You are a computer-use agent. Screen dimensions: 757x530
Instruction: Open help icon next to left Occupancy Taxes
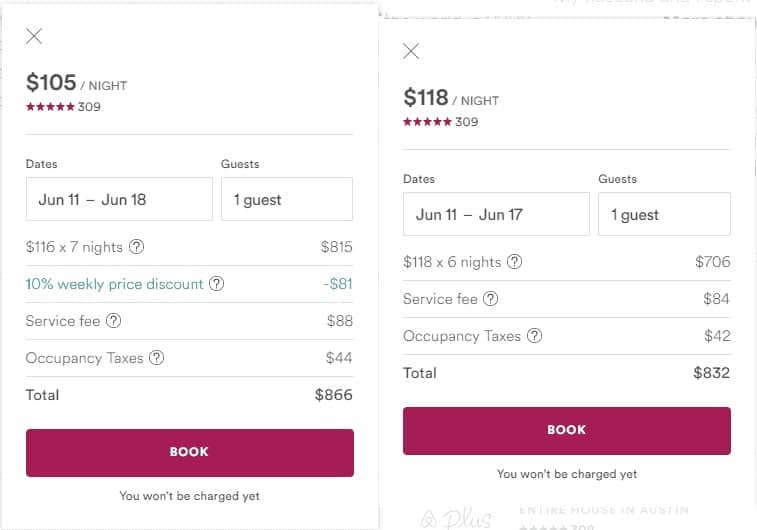(156, 358)
